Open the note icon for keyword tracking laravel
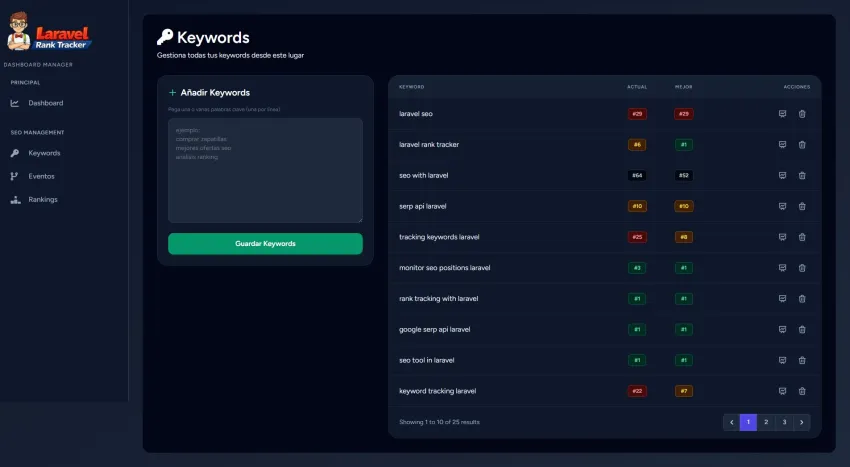This screenshot has height=467, width=850. point(782,391)
